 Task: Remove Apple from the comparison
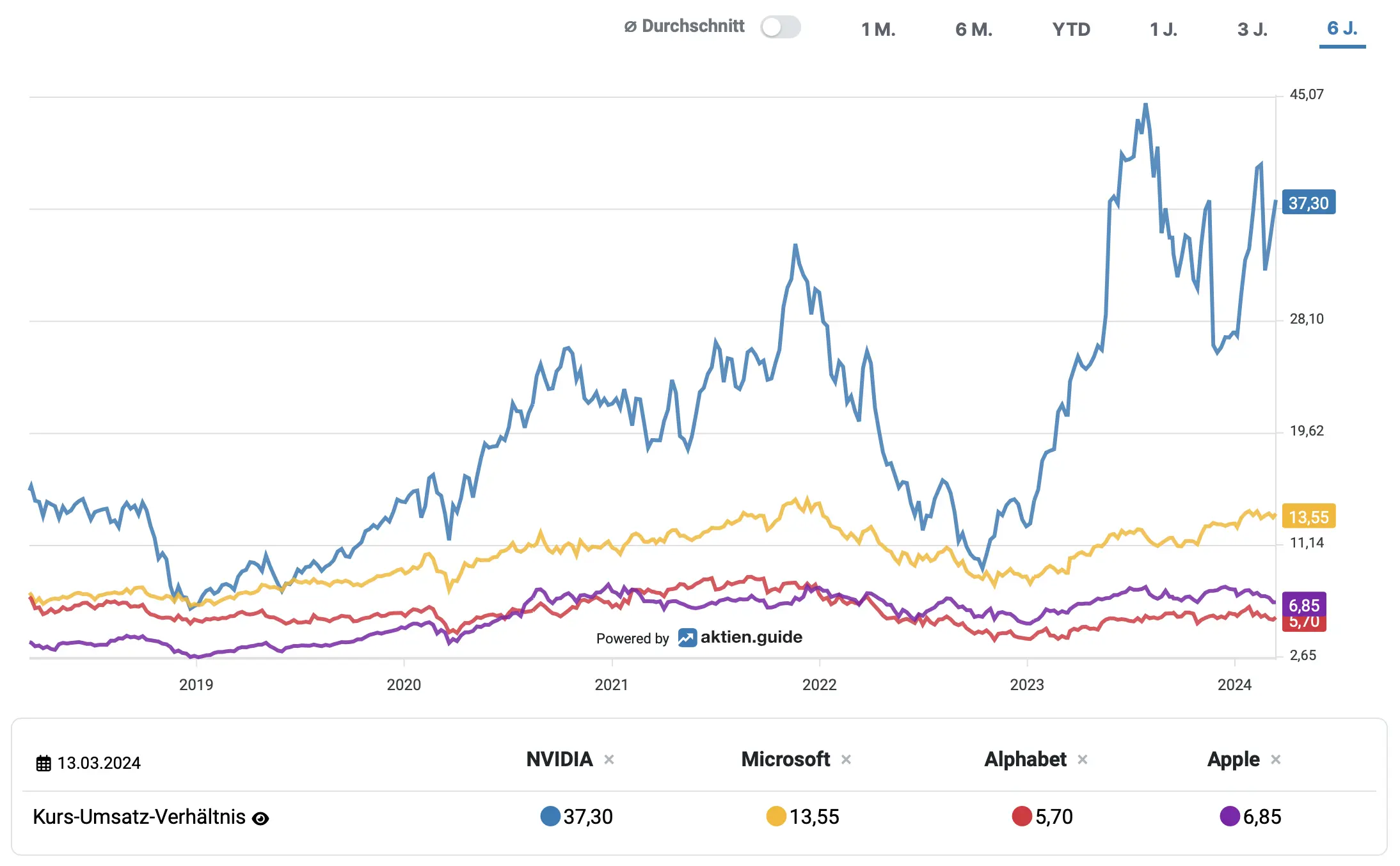coord(1276,759)
